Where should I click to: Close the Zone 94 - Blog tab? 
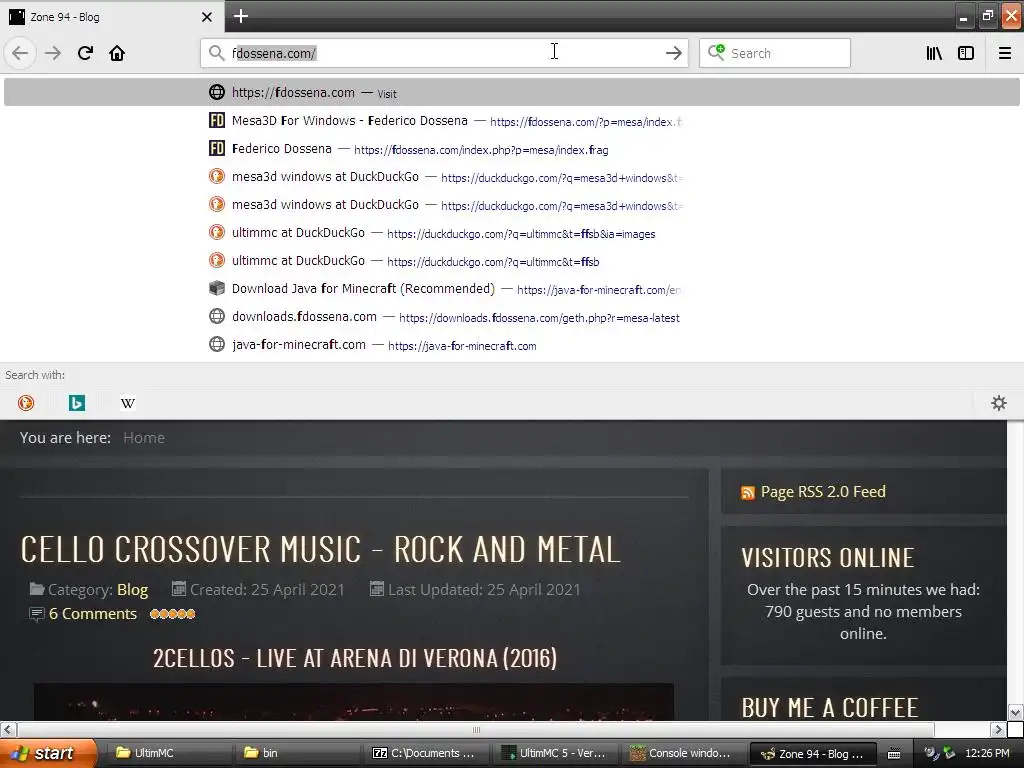coord(207,17)
